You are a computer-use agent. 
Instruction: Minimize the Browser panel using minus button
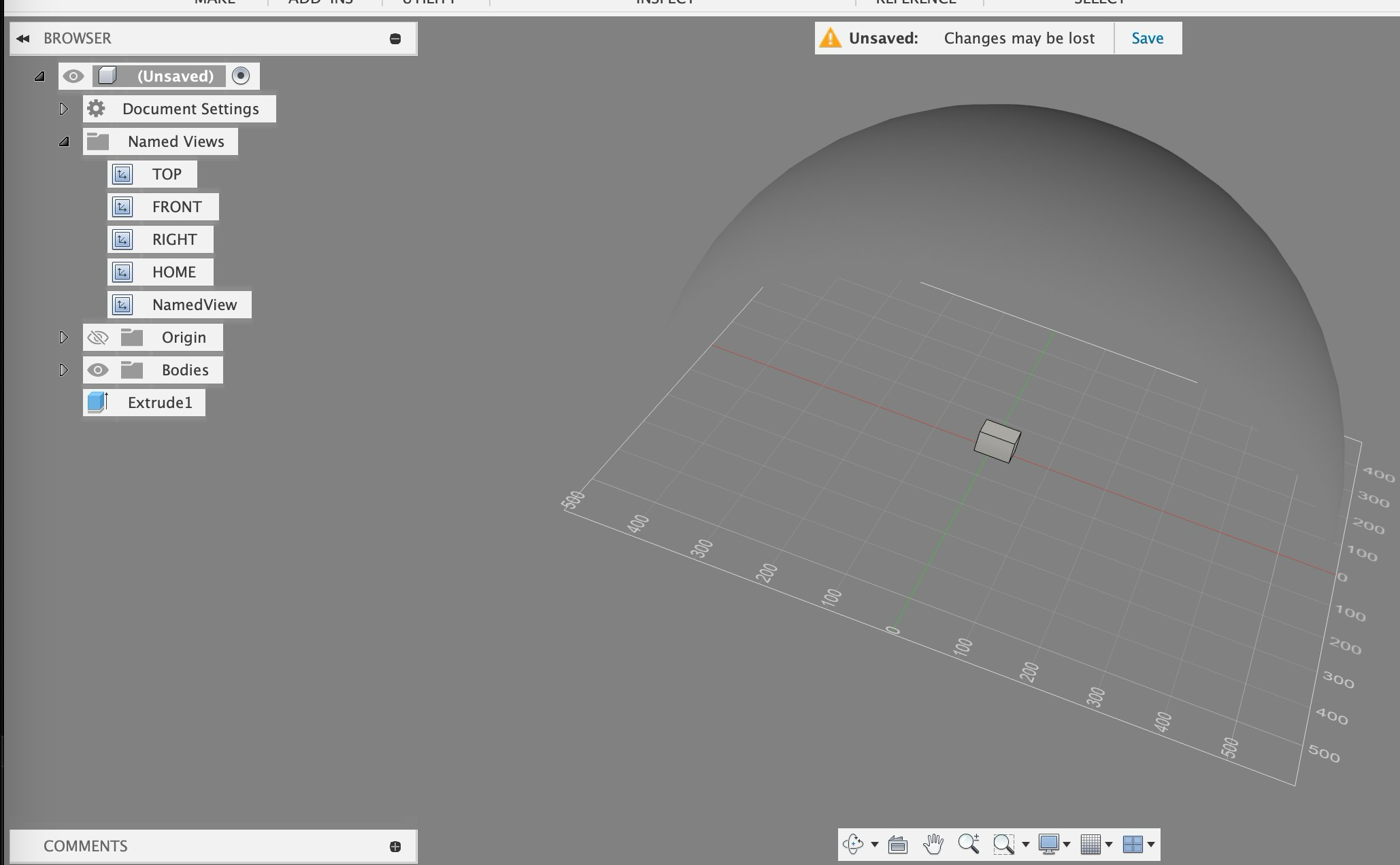coord(395,39)
